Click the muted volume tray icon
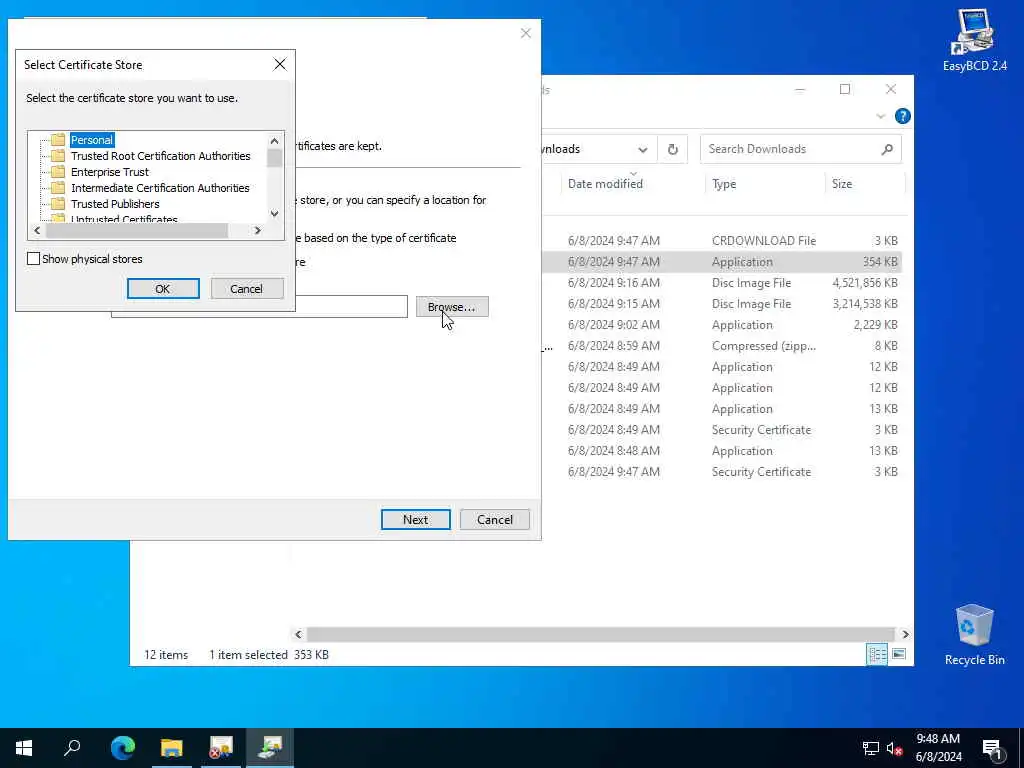Image resolution: width=1024 pixels, height=768 pixels. pyautogui.click(x=894, y=748)
